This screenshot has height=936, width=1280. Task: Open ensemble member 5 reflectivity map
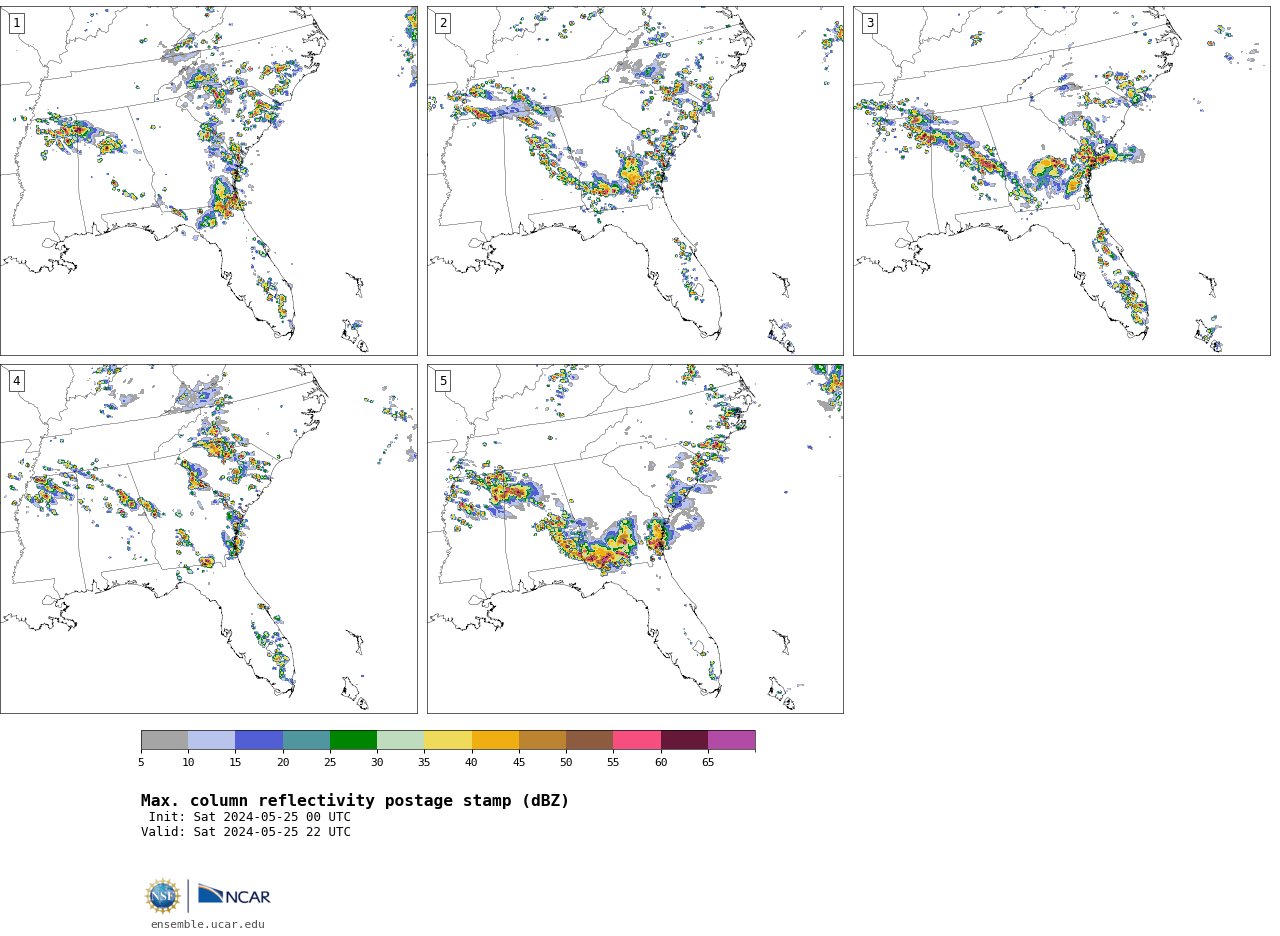tap(635, 539)
